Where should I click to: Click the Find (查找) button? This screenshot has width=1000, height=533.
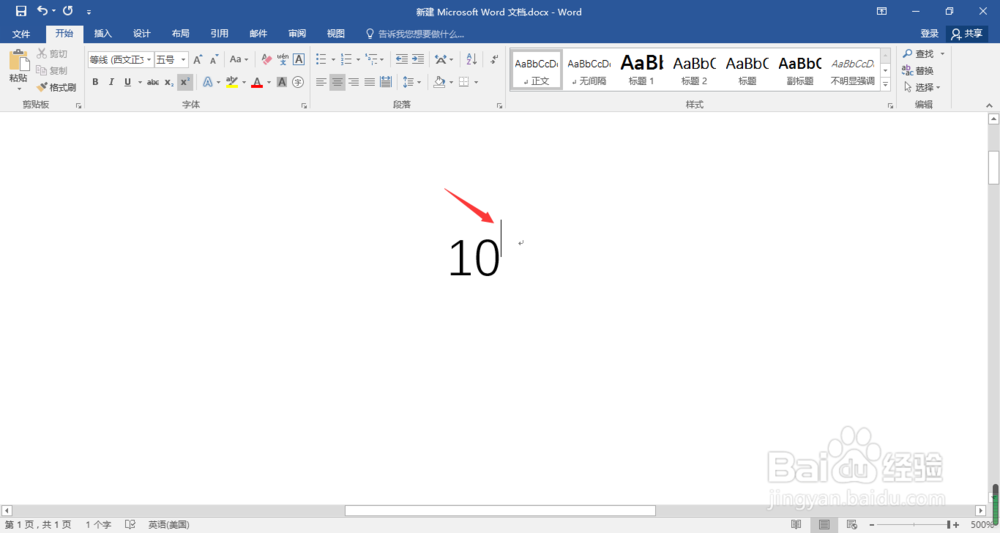[919, 54]
